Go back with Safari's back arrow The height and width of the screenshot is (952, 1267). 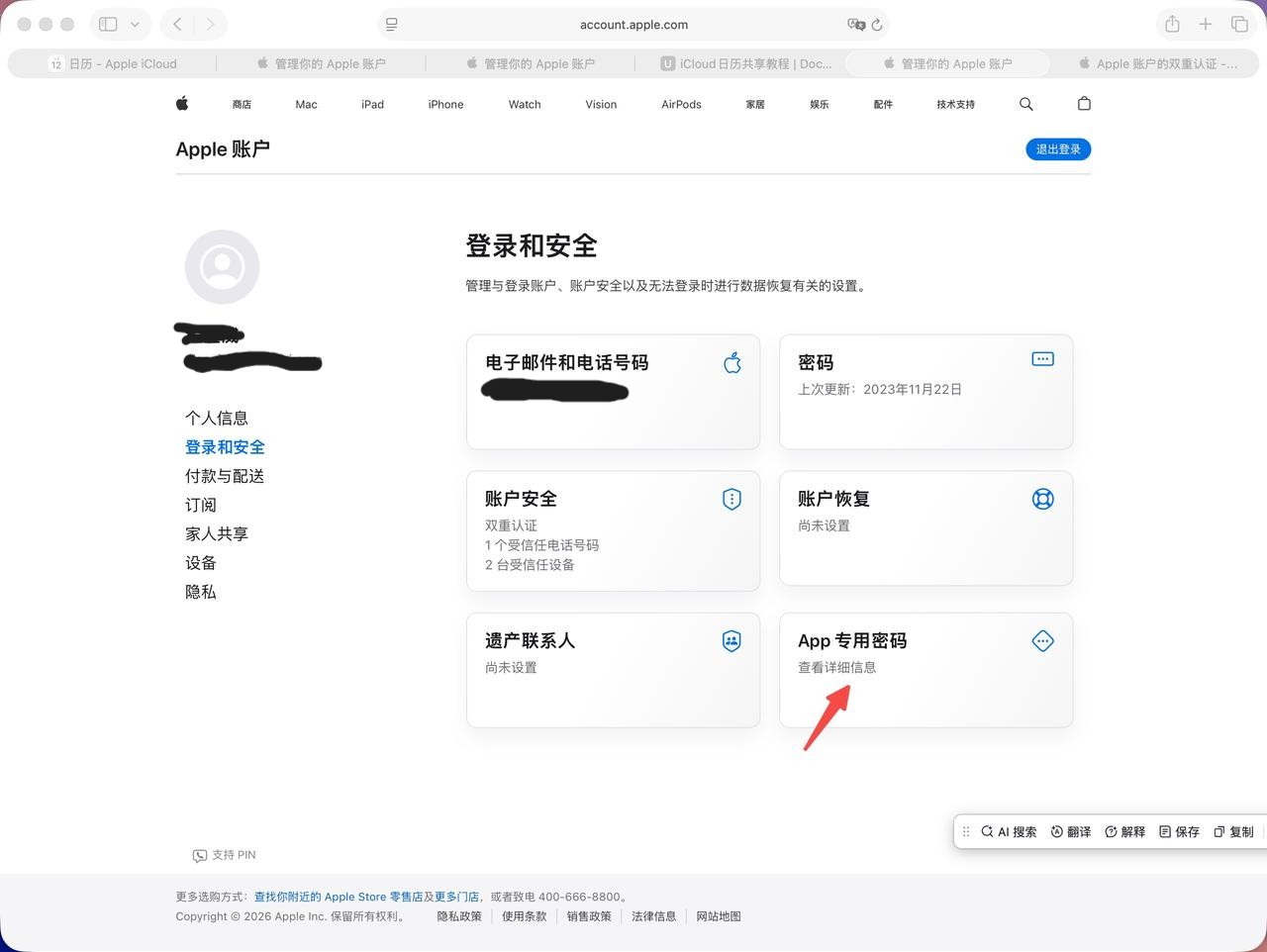tap(177, 24)
